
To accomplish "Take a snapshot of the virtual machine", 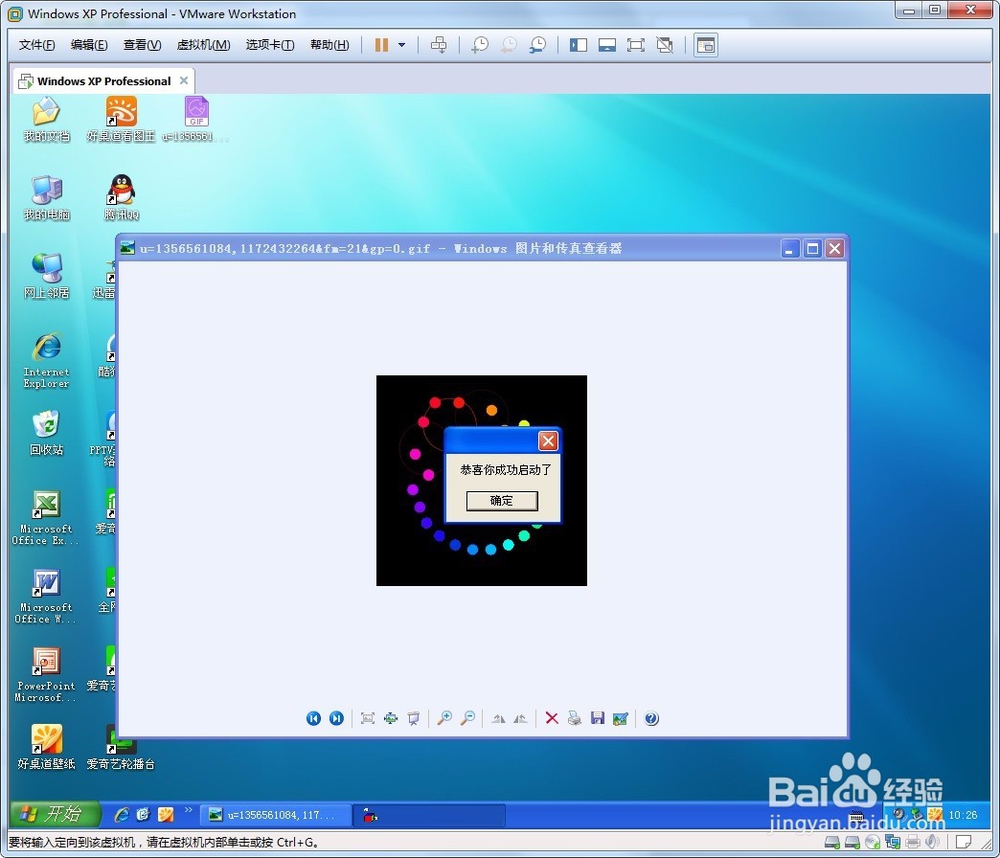I will coord(480,45).
